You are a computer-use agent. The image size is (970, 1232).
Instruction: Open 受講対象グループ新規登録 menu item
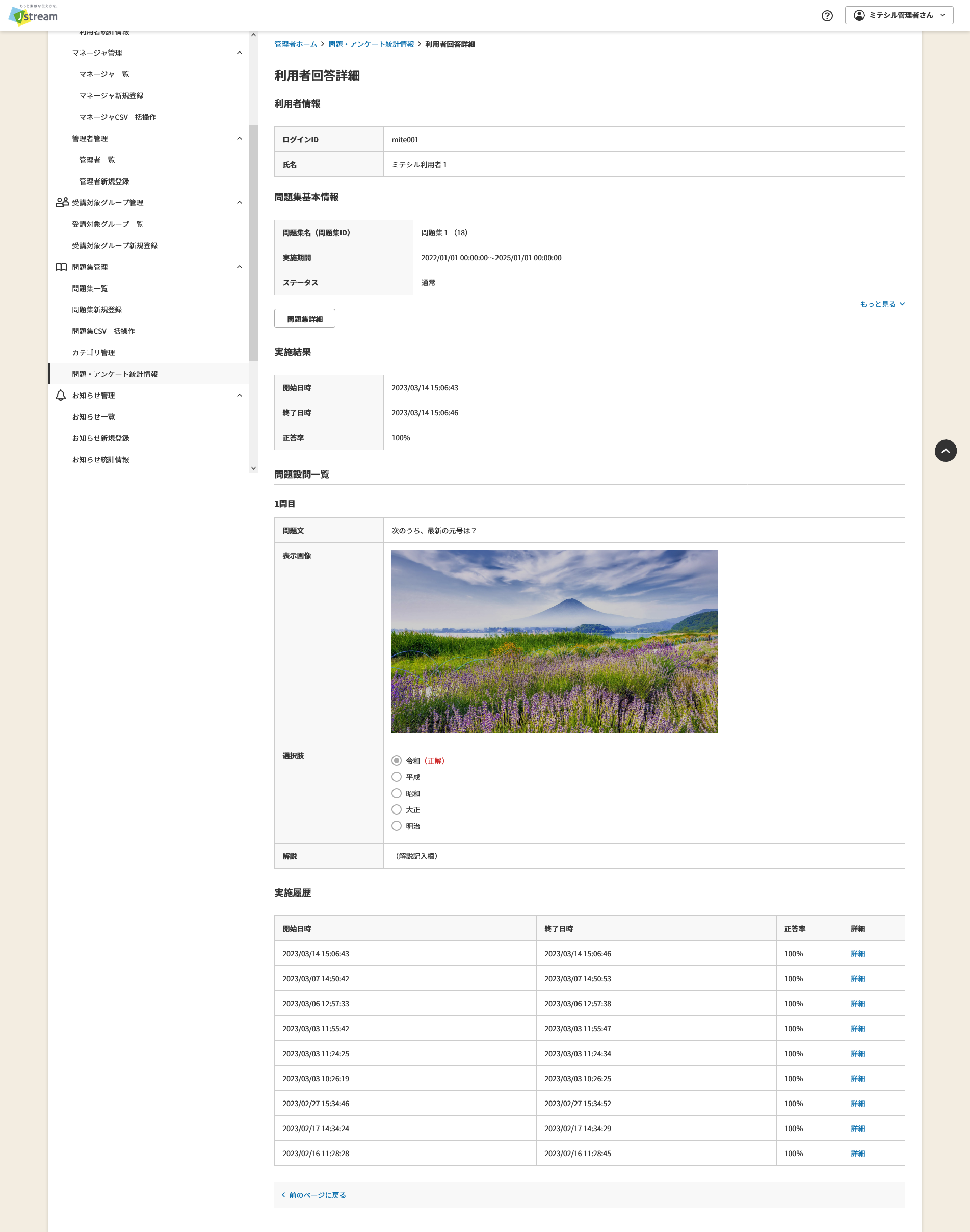point(115,245)
